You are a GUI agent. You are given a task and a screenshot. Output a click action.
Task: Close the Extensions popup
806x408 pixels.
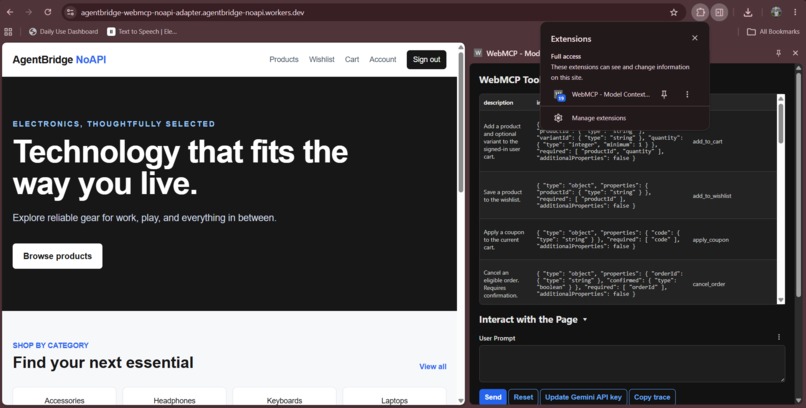click(694, 38)
